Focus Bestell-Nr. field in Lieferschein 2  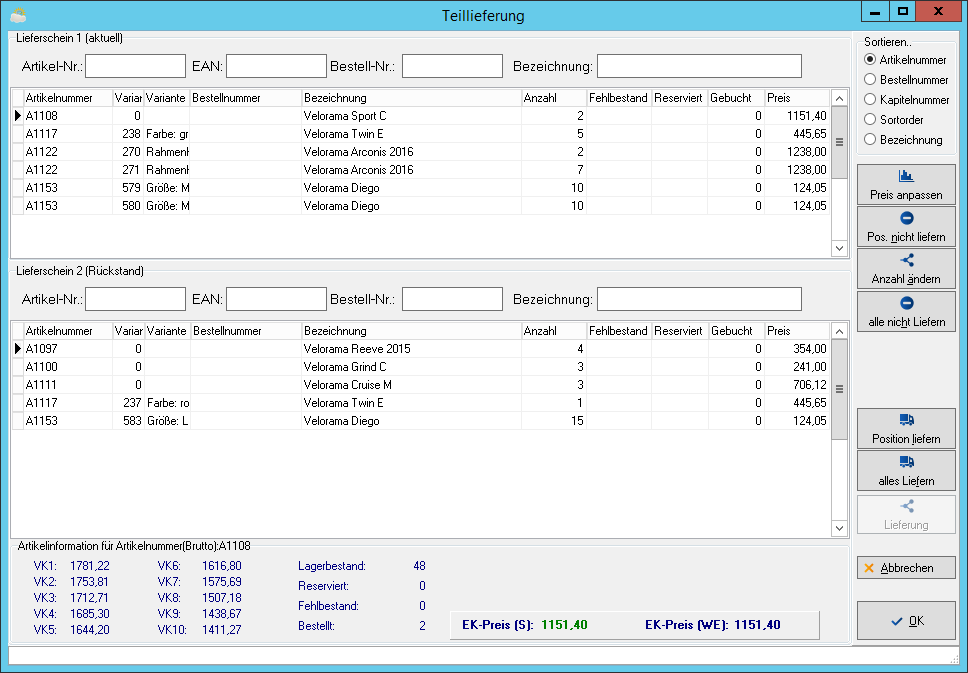[453, 299]
